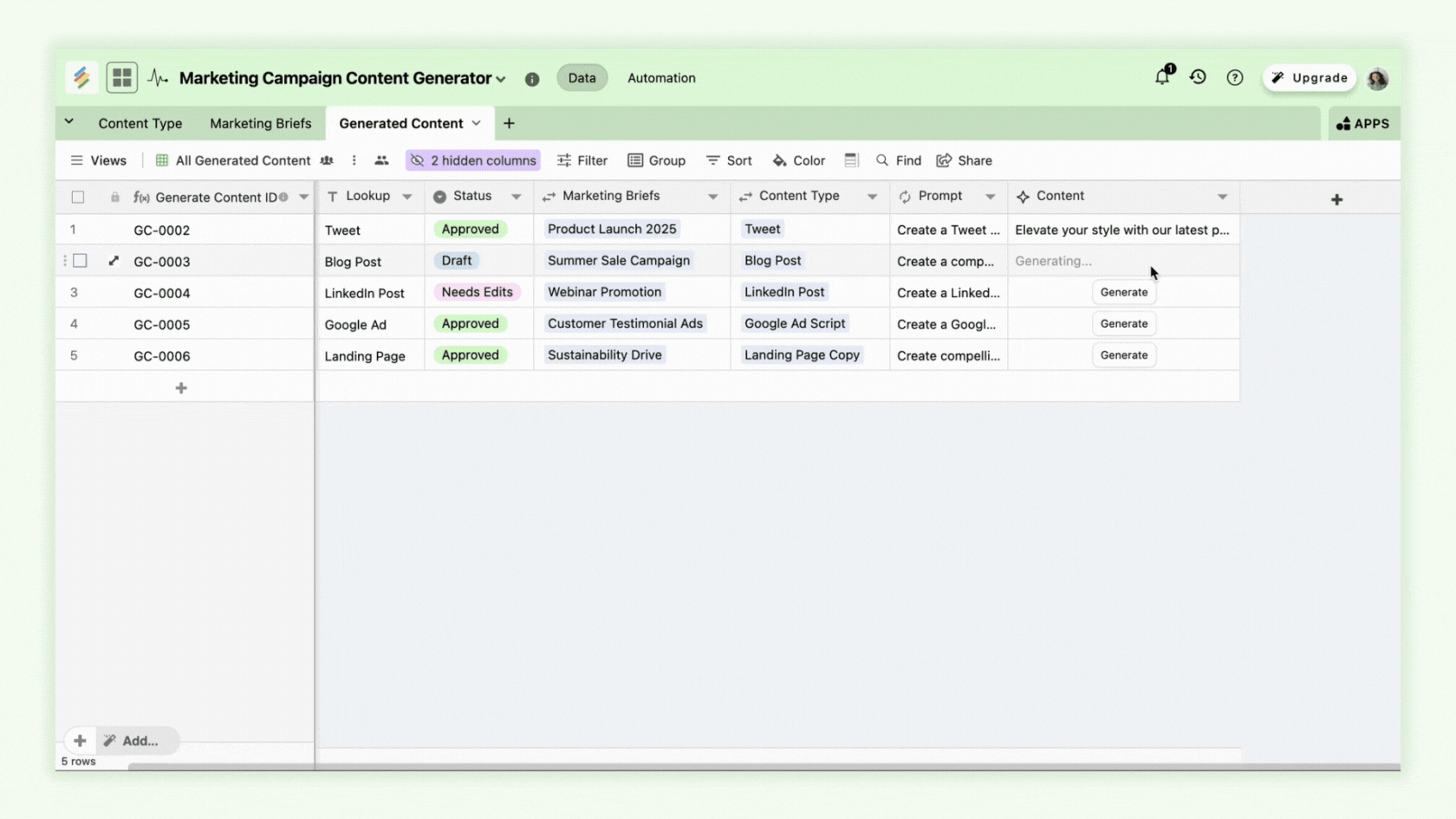Viewport: 1456px width, 819px height.
Task: Open the Marketing Briefs table tab
Action: tap(260, 124)
